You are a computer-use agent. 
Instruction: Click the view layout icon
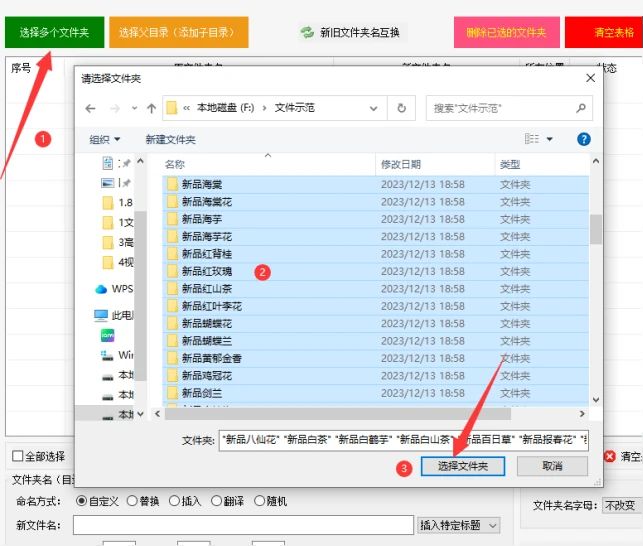point(532,139)
